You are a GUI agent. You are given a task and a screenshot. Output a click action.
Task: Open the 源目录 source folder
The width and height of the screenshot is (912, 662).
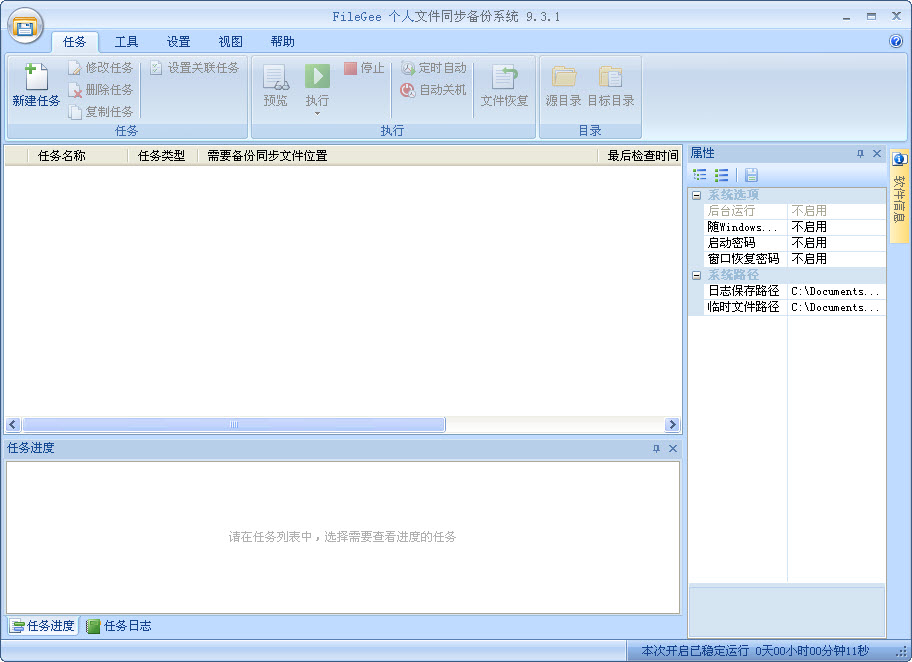564,86
